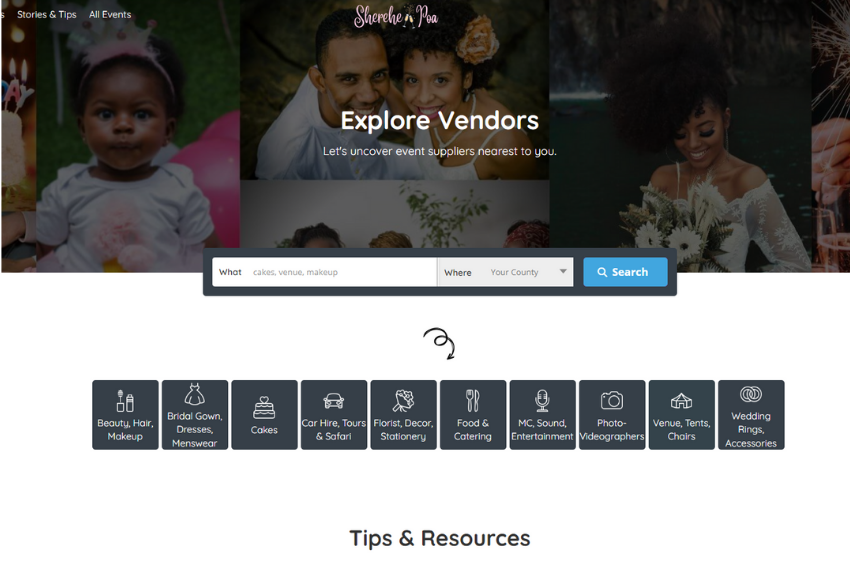Click the dropdown arrow beside Your County

pos(563,271)
